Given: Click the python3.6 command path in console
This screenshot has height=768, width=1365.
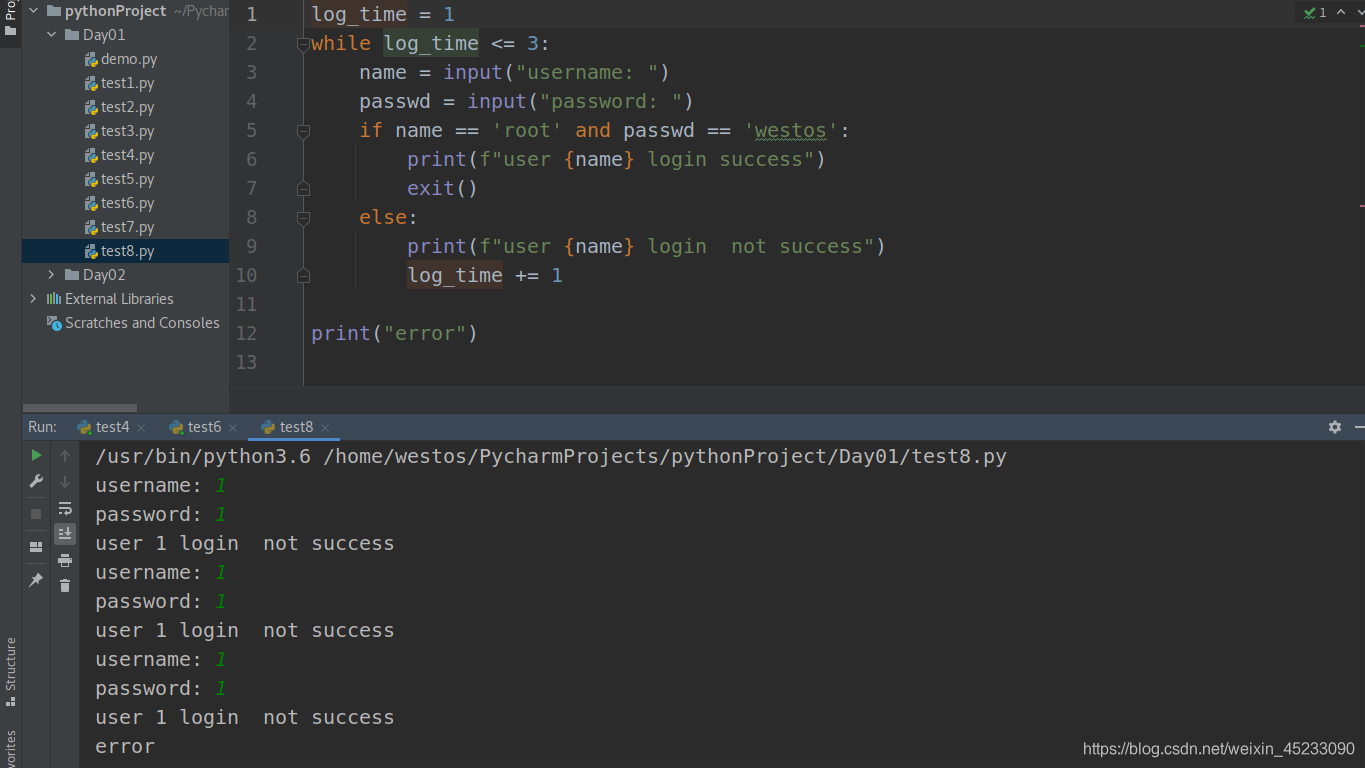Looking at the screenshot, I should coord(203,457).
